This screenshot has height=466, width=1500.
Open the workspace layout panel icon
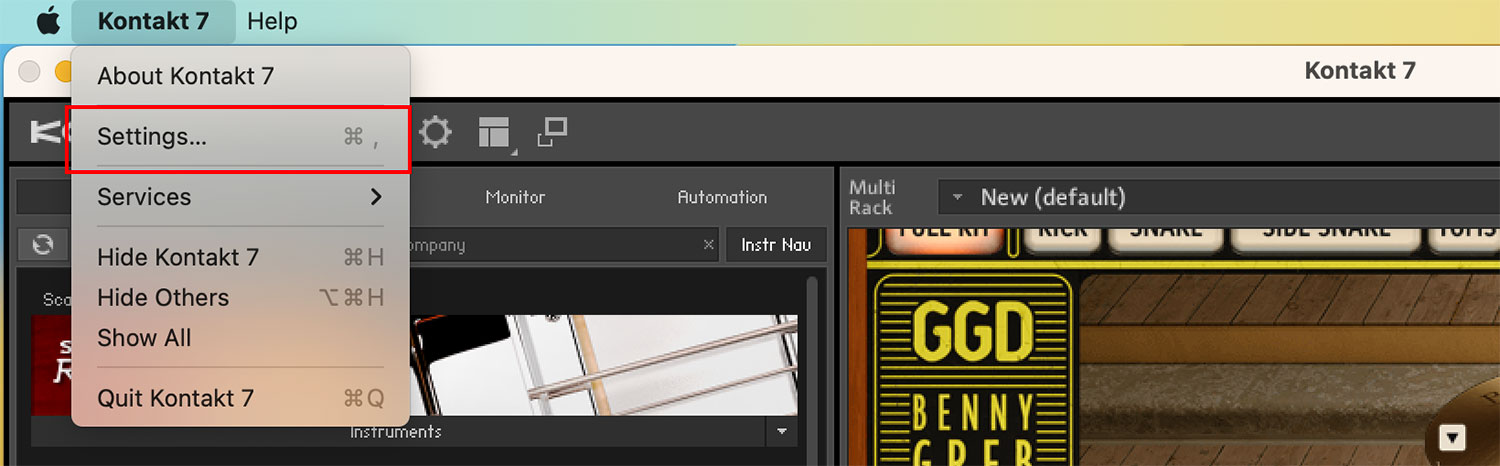[494, 134]
